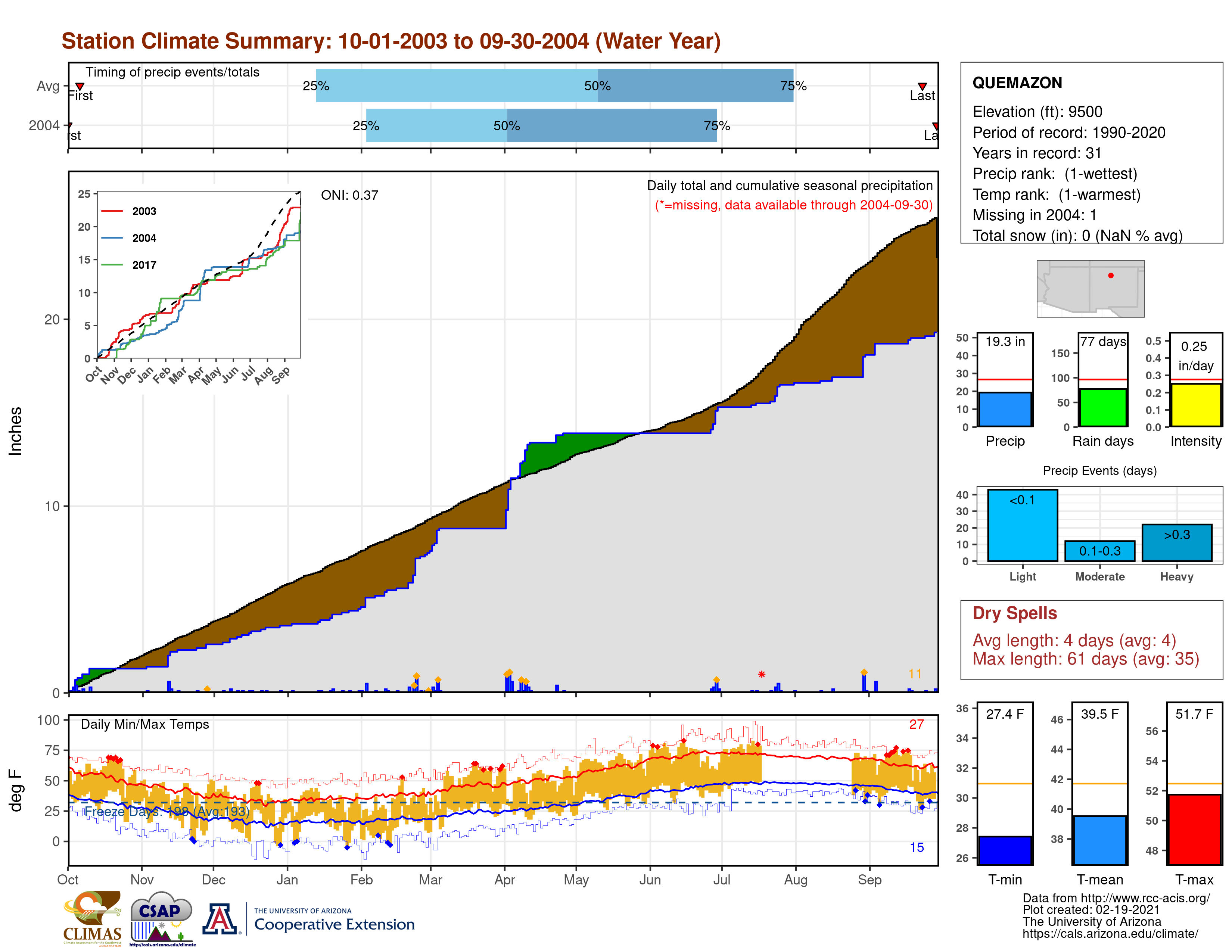The width and height of the screenshot is (1232, 952).
Task: Click the Missing in 2004: 1 text
Action: point(1035,215)
